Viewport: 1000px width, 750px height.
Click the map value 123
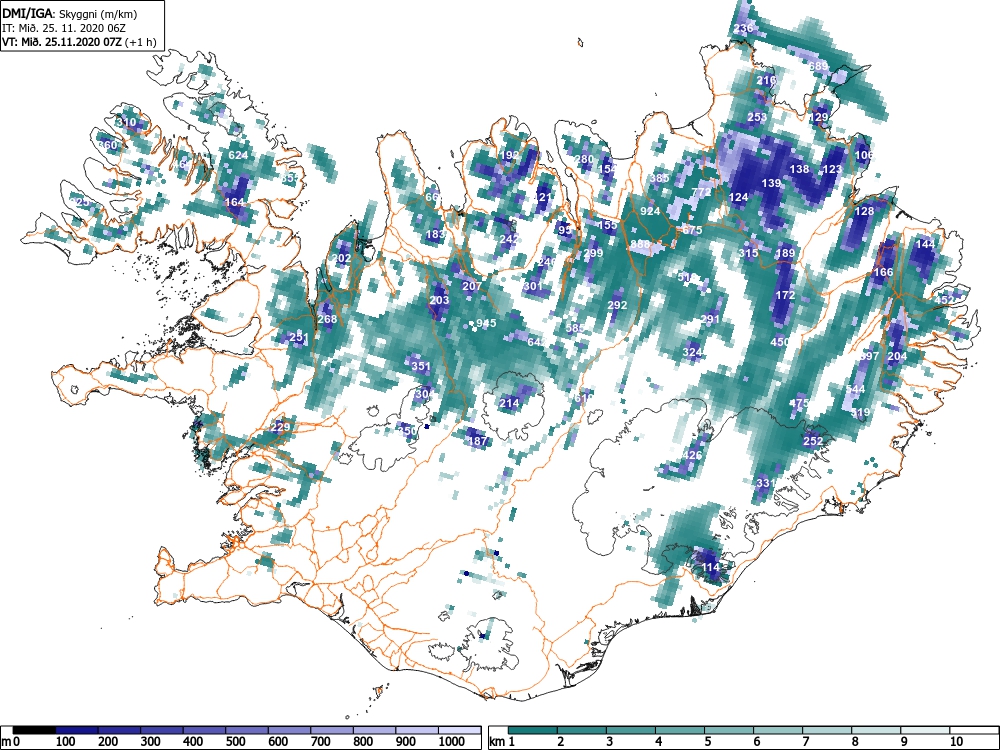832,170
